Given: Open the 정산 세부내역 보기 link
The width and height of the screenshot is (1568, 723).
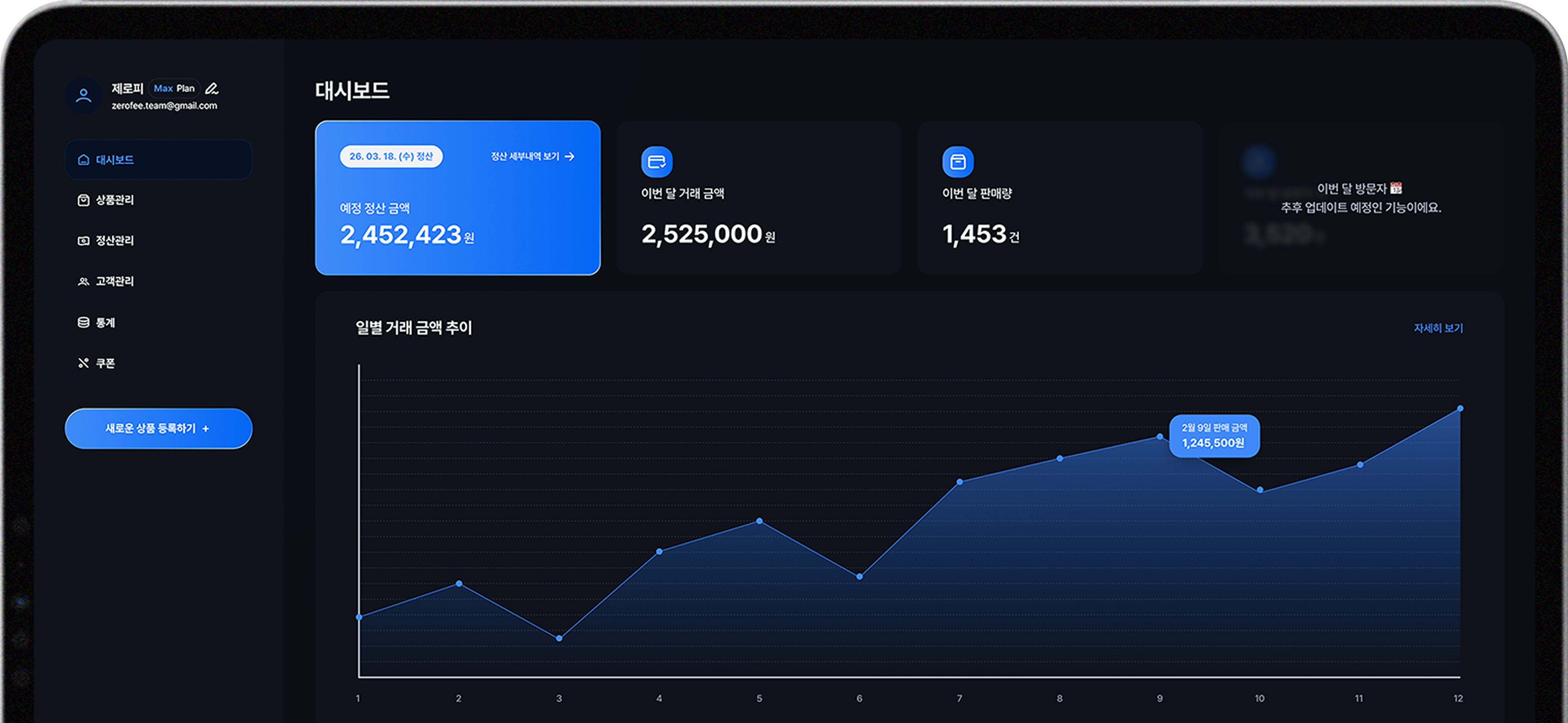Looking at the screenshot, I should click(532, 157).
